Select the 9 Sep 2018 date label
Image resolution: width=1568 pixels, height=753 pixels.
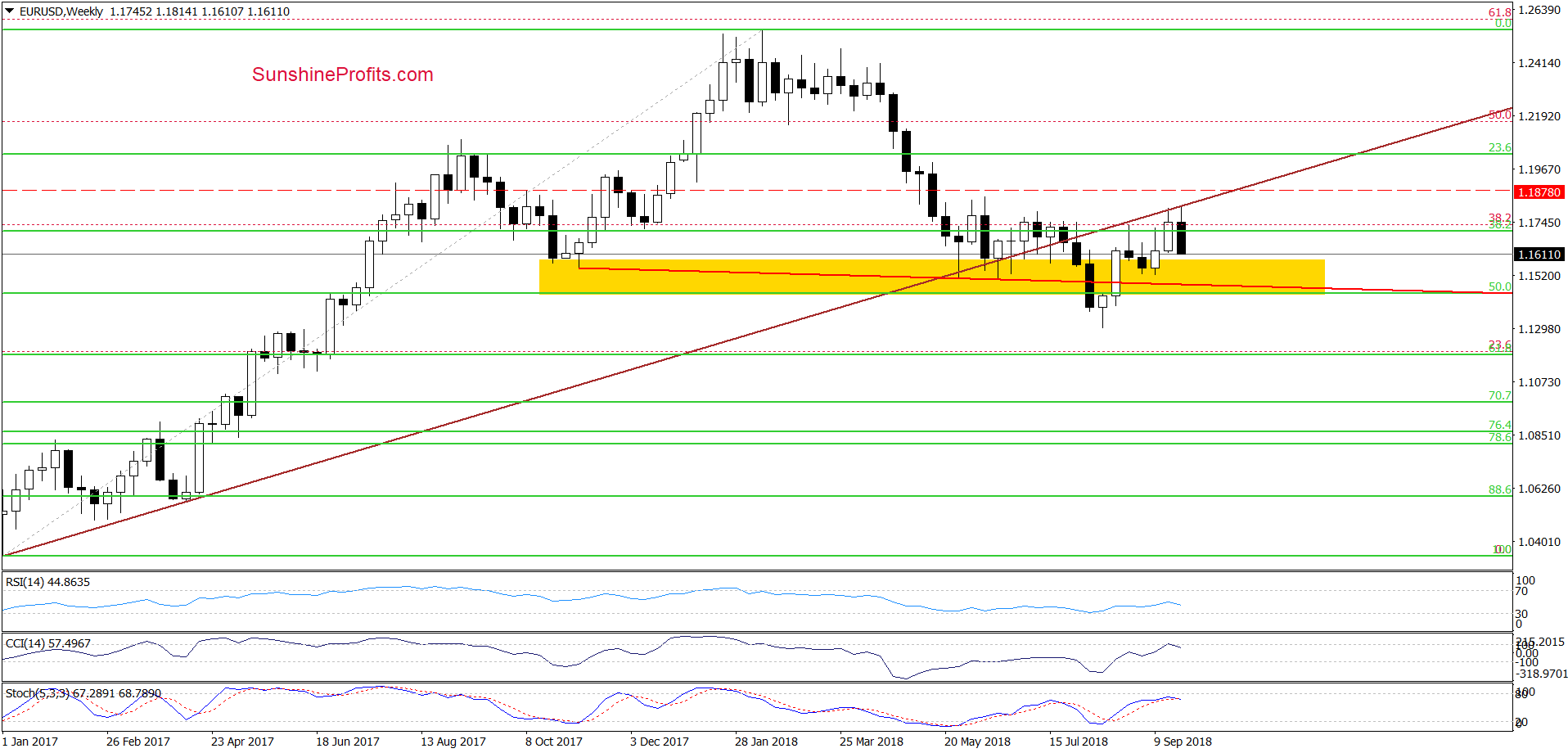(1183, 742)
